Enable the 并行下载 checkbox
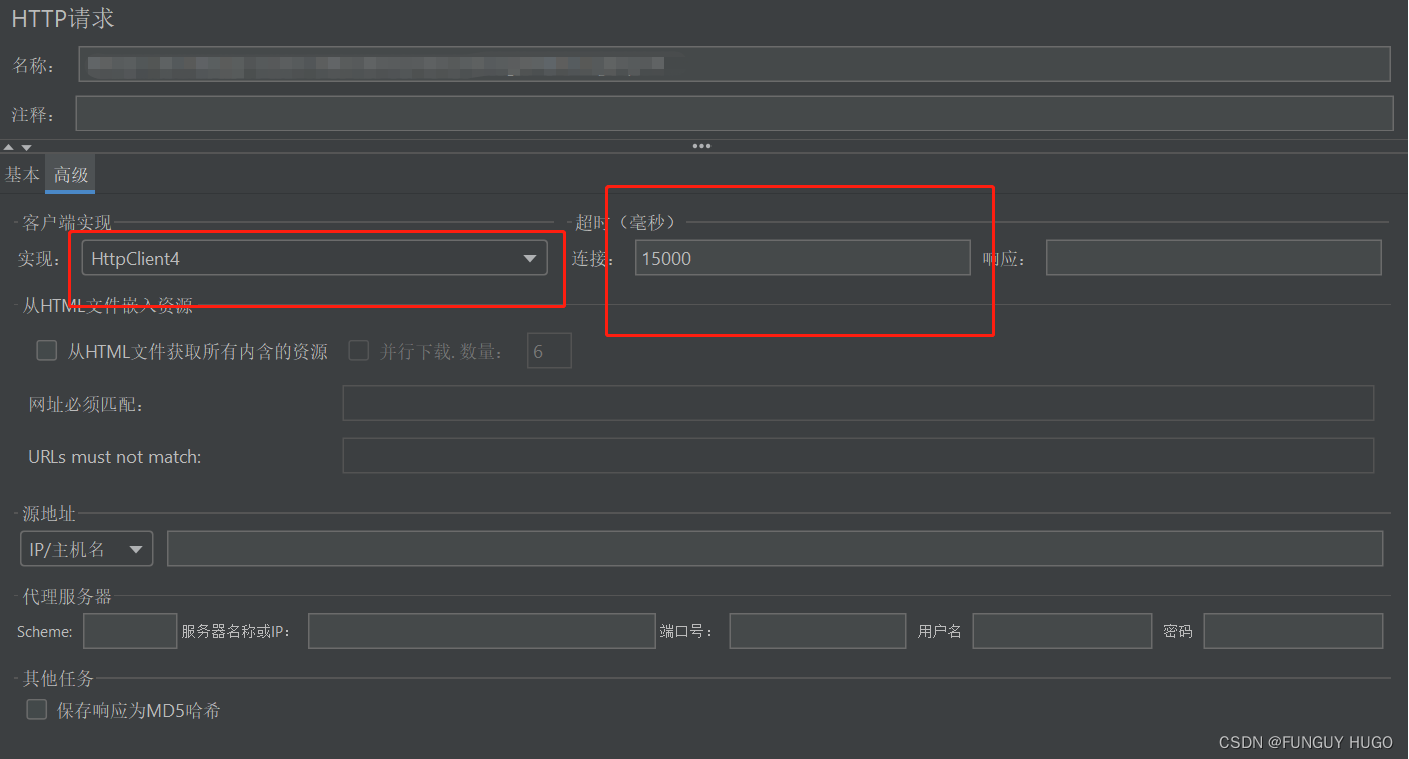The width and height of the screenshot is (1409, 759). [358, 350]
